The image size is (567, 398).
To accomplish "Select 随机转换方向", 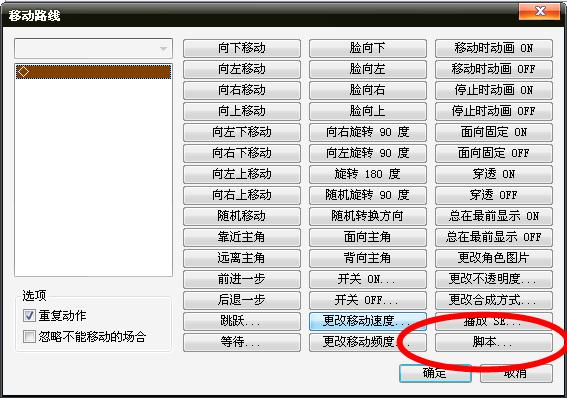I will tap(368, 216).
